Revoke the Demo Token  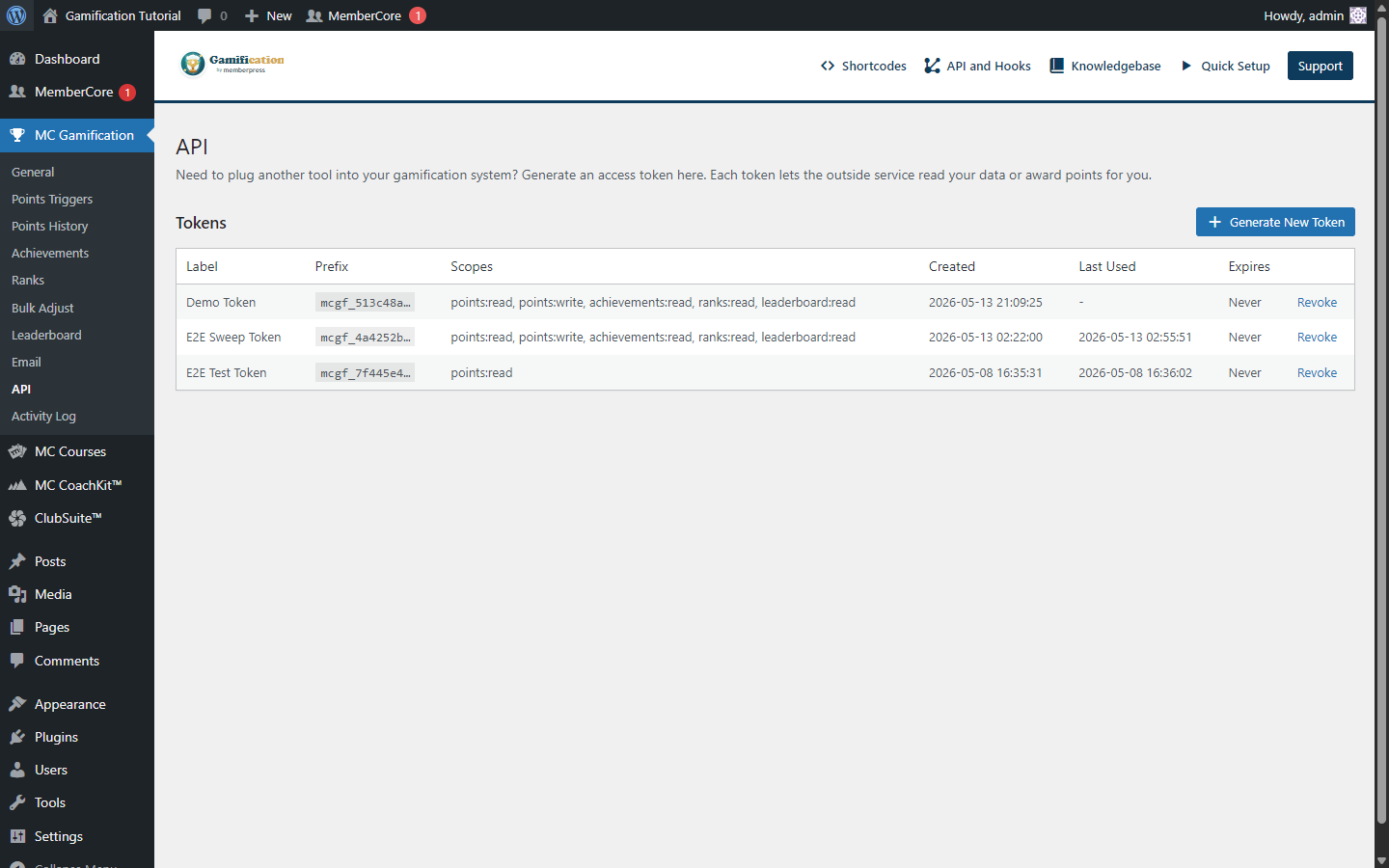tap(1317, 302)
